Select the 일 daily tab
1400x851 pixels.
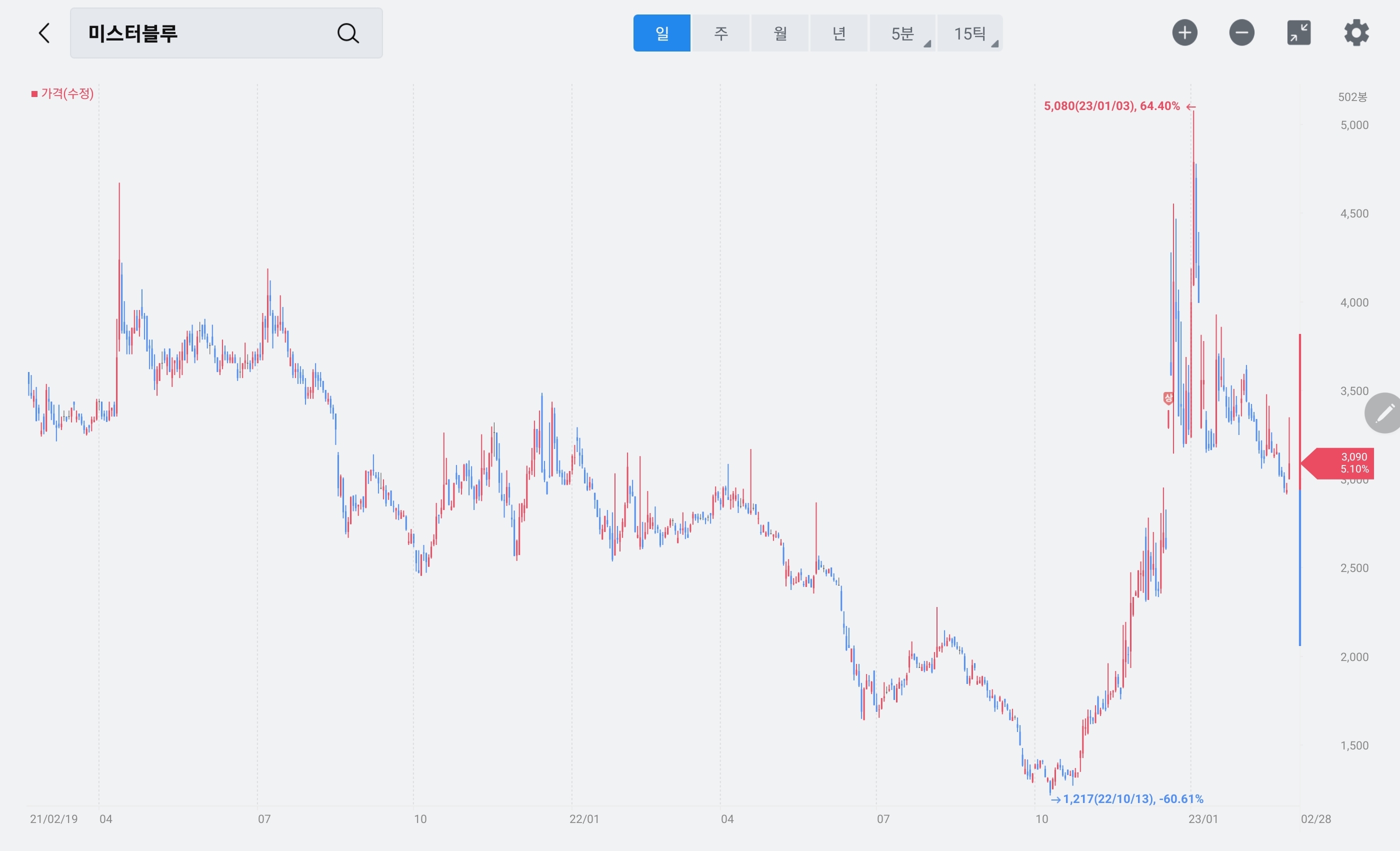[x=662, y=33]
